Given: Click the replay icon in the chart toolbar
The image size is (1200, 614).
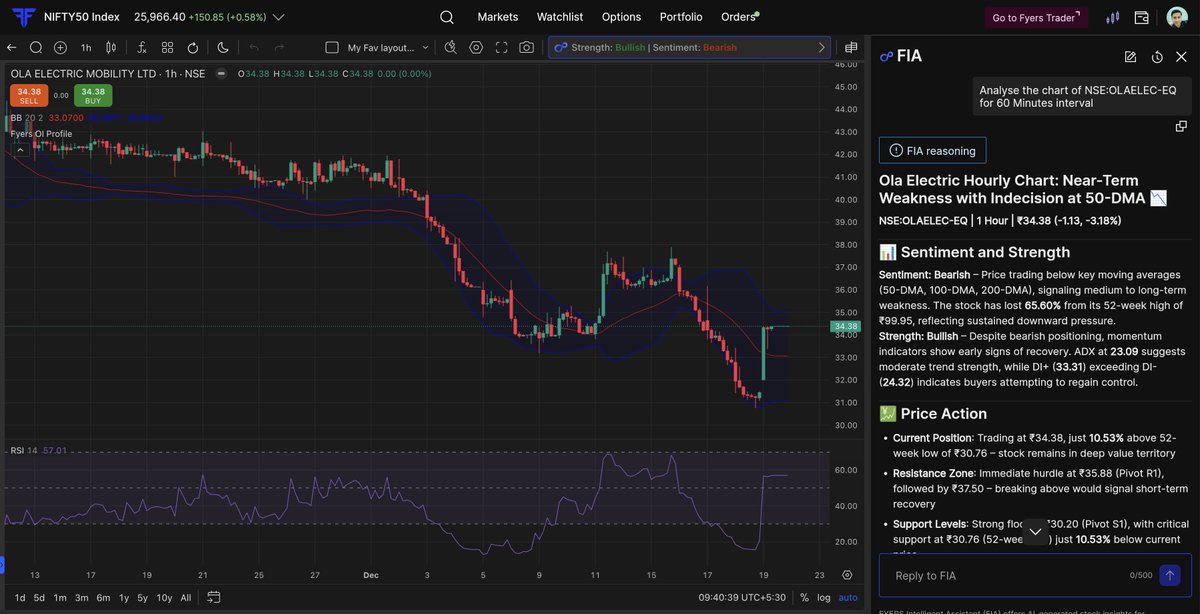Looking at the screenshot, I should coord(192,47).
